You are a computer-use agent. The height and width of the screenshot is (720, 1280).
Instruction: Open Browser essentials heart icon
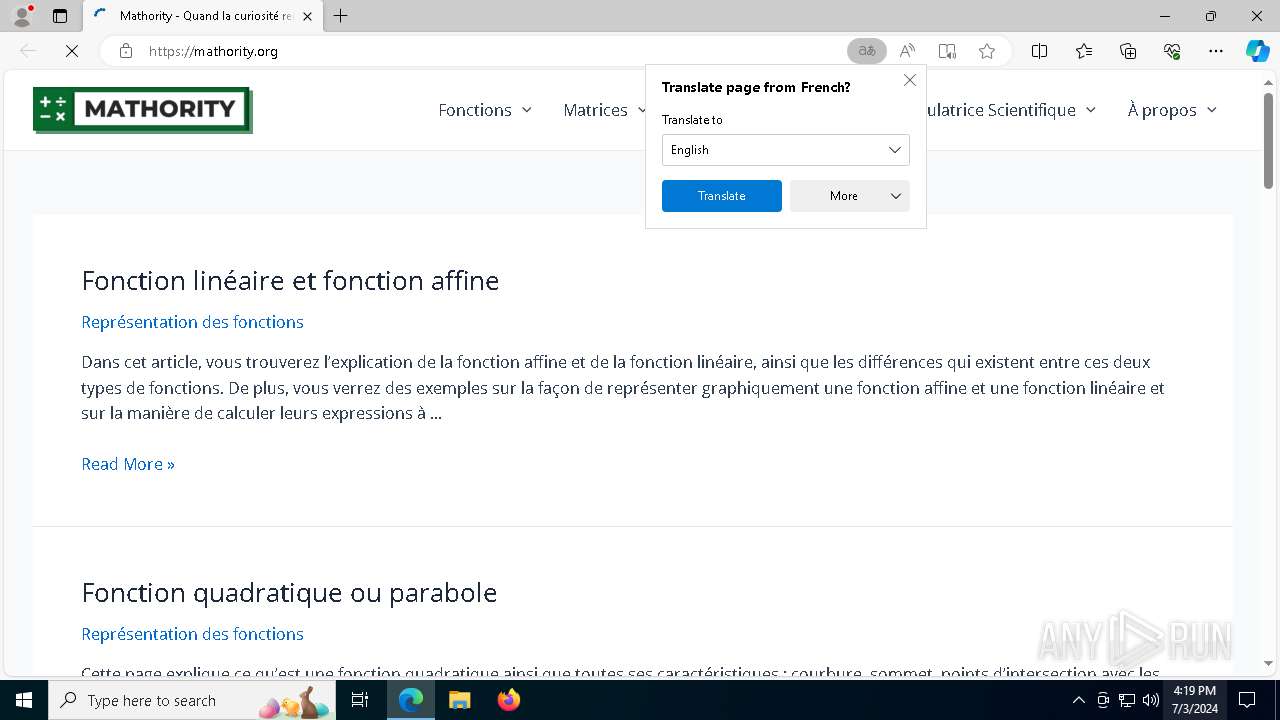click(1172, 51)
